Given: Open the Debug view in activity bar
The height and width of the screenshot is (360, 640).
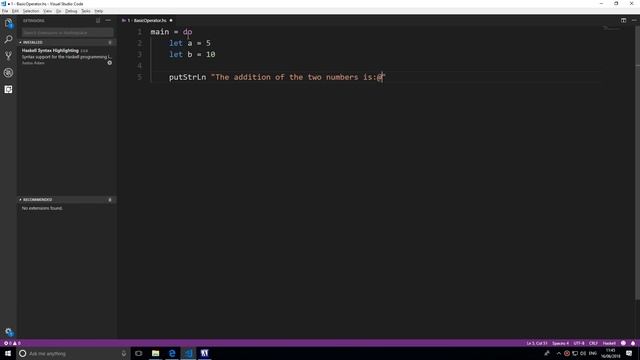Looking at the screenshot, I should pyautogui.click(x=9, y=73).
